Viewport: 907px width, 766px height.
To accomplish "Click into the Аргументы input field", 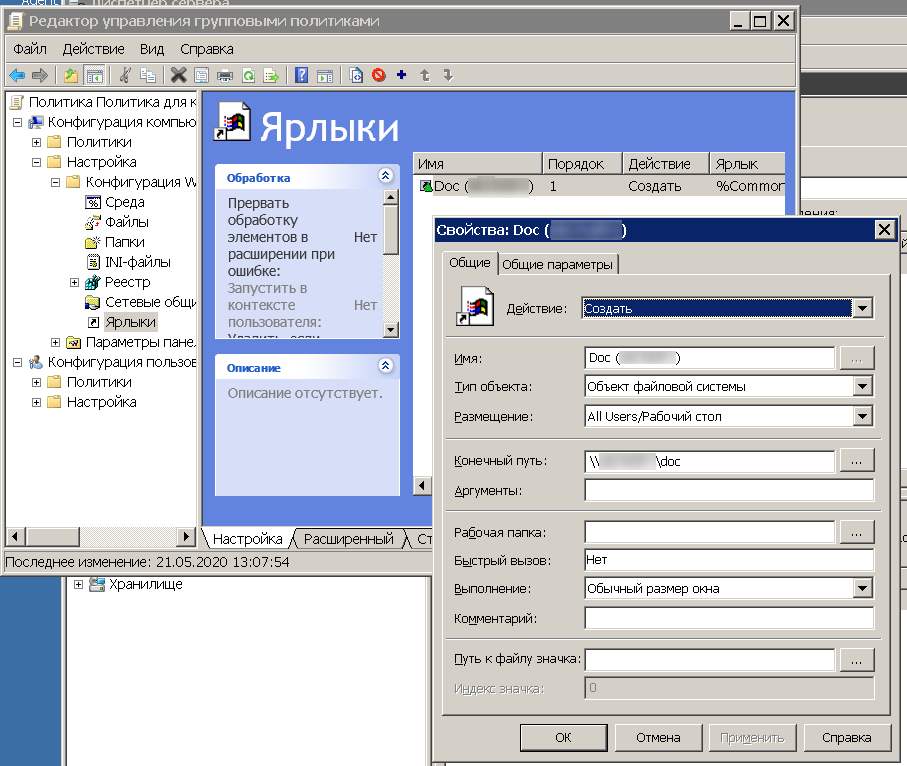I will [728, 490].
